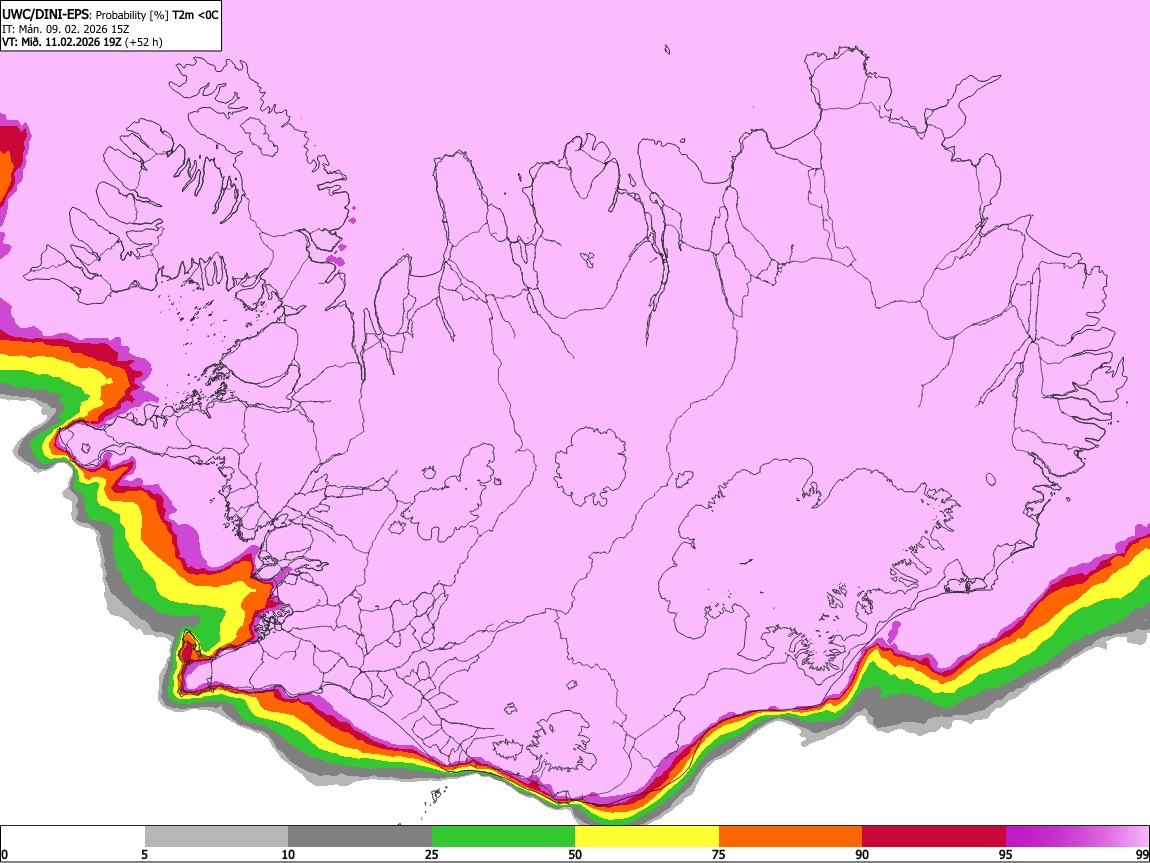Image resolution: width=1150 pixels, height=863 pixels.
Task: Click the legend tick label '25'
Action: click(432, 854)
